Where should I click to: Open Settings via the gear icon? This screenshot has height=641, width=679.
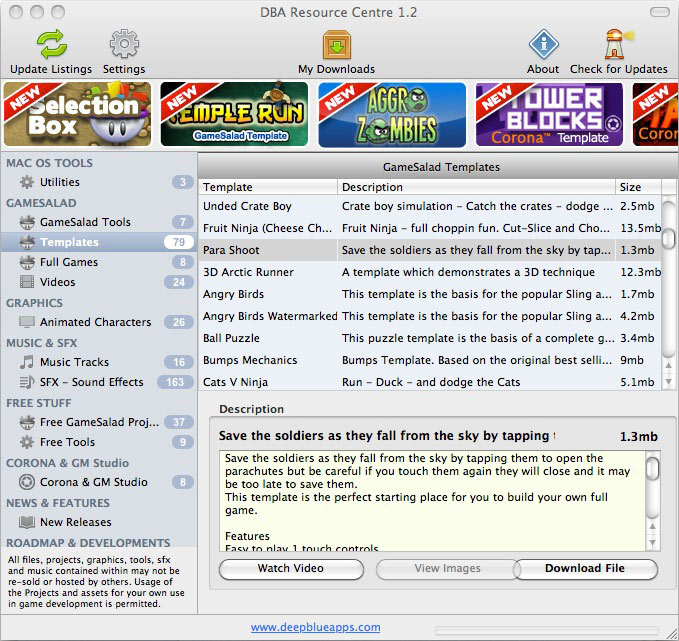coord(124,44)
